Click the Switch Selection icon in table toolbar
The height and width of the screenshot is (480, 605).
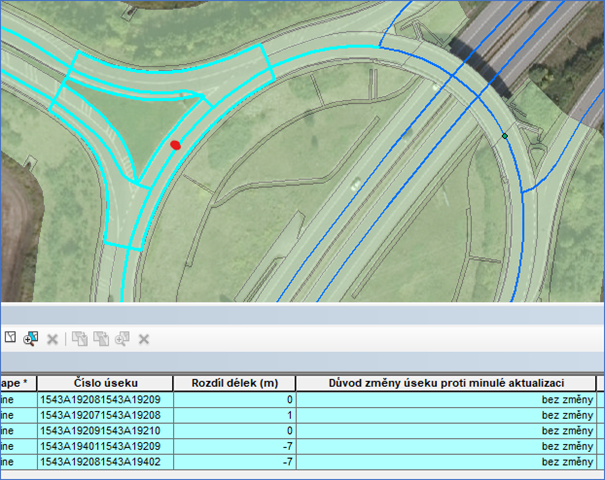click(10, 339)
